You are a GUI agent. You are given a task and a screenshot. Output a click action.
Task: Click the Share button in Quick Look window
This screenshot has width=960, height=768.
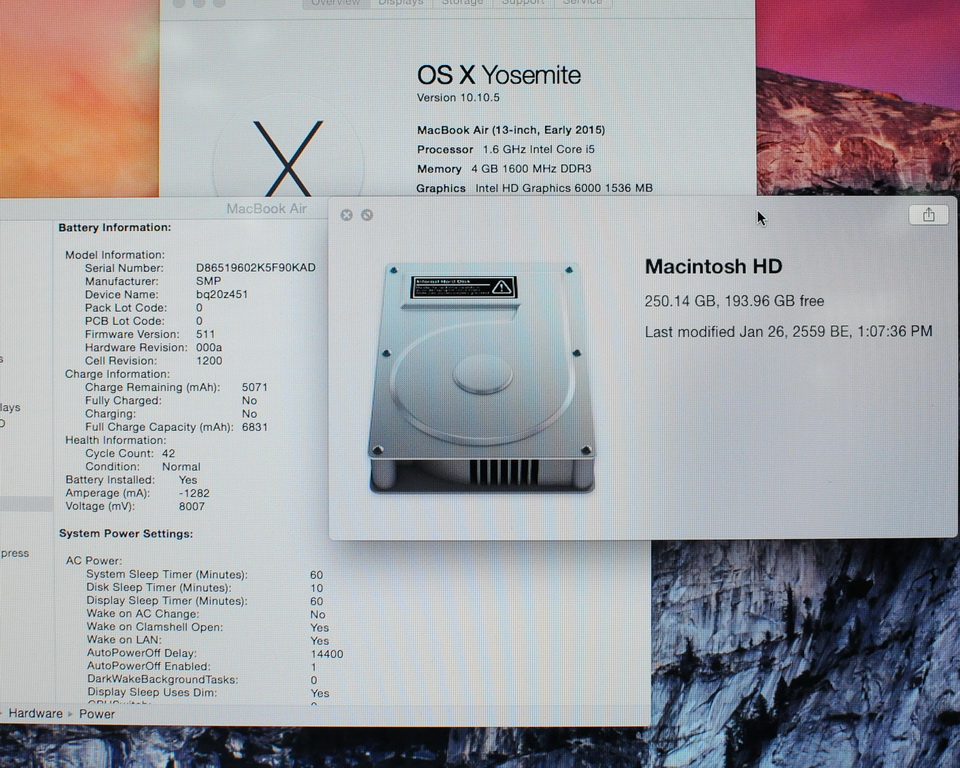coord(928,214)
